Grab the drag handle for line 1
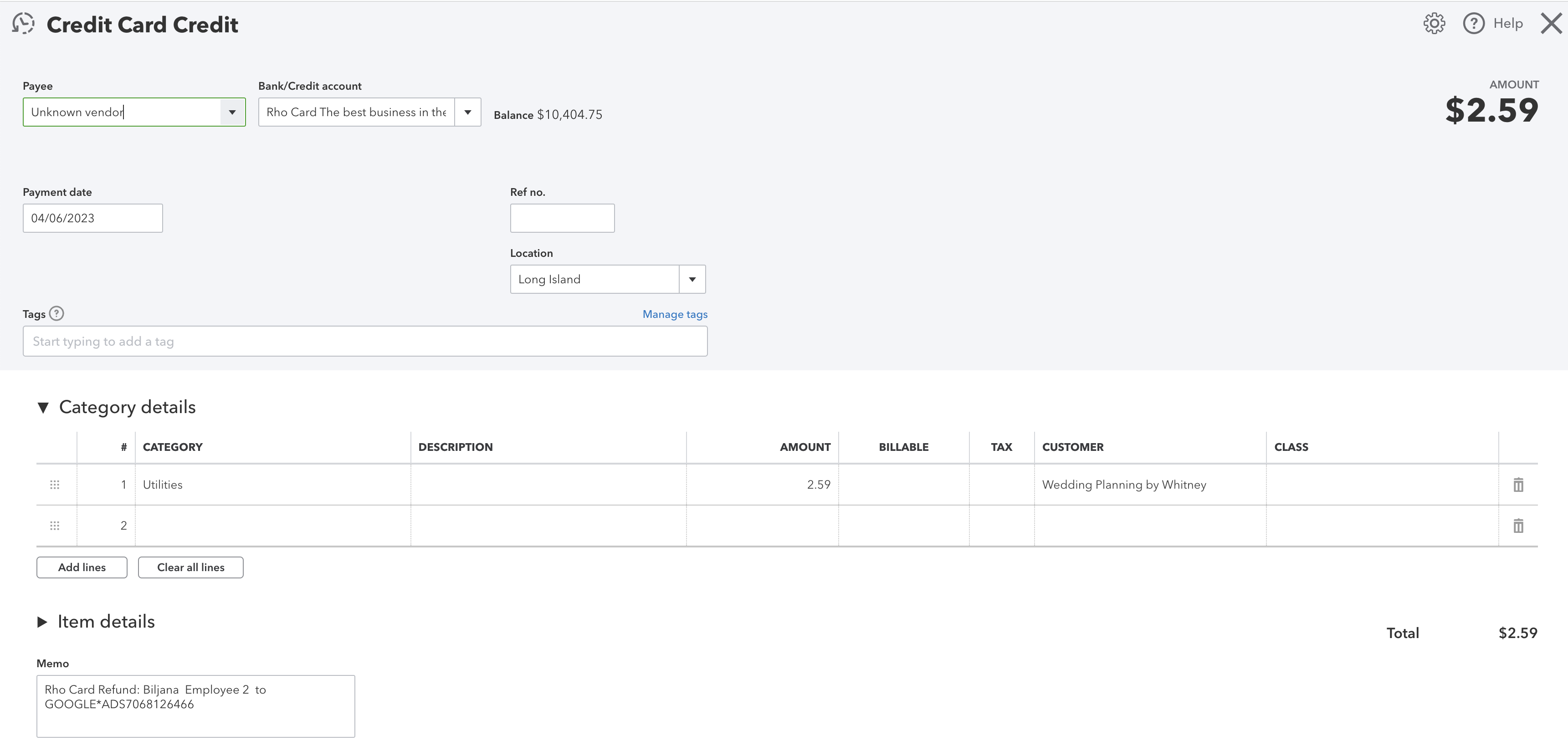 point(55,484)
